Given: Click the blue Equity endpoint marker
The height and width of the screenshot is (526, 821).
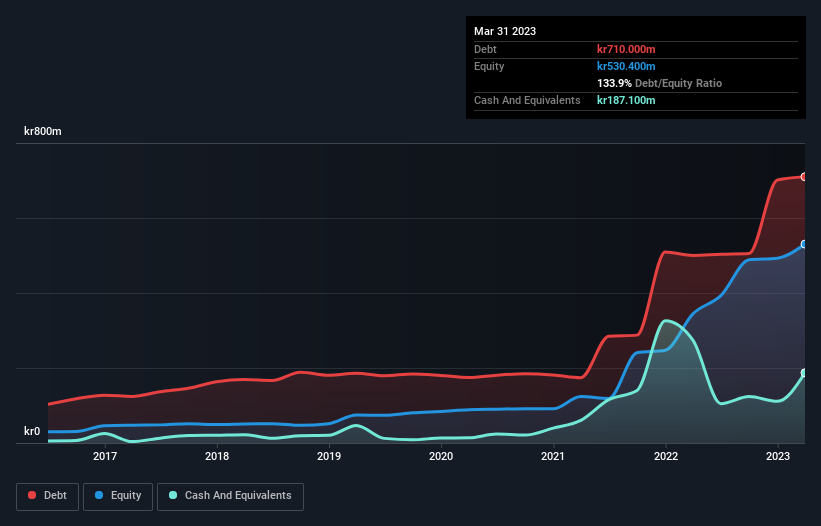Looking at the screenshot, I should (804, 244).
